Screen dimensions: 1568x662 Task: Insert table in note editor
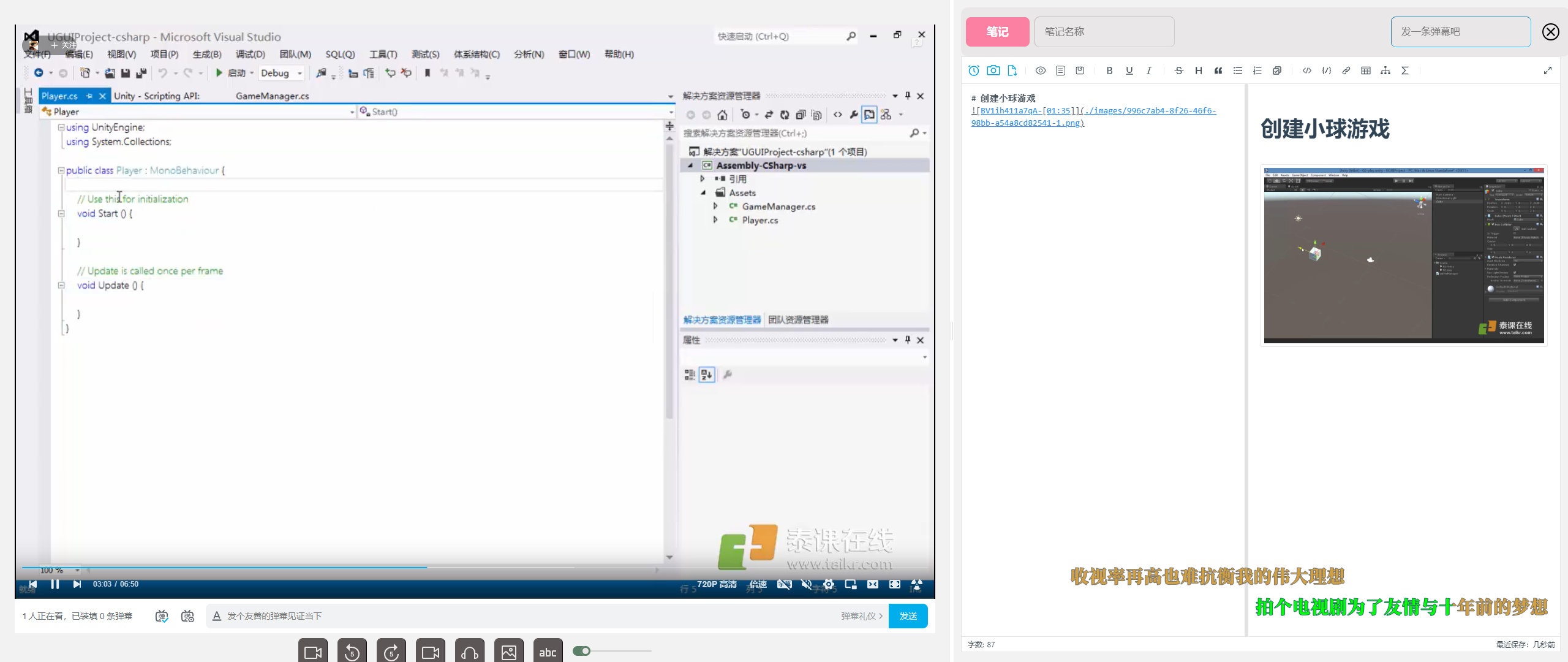click(x=1365, y=70)
